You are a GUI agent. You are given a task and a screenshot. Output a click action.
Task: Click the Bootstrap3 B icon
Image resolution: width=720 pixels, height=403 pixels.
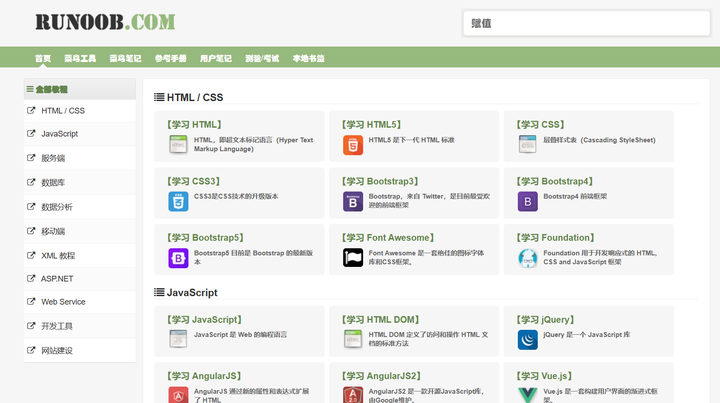pos(353,202)
